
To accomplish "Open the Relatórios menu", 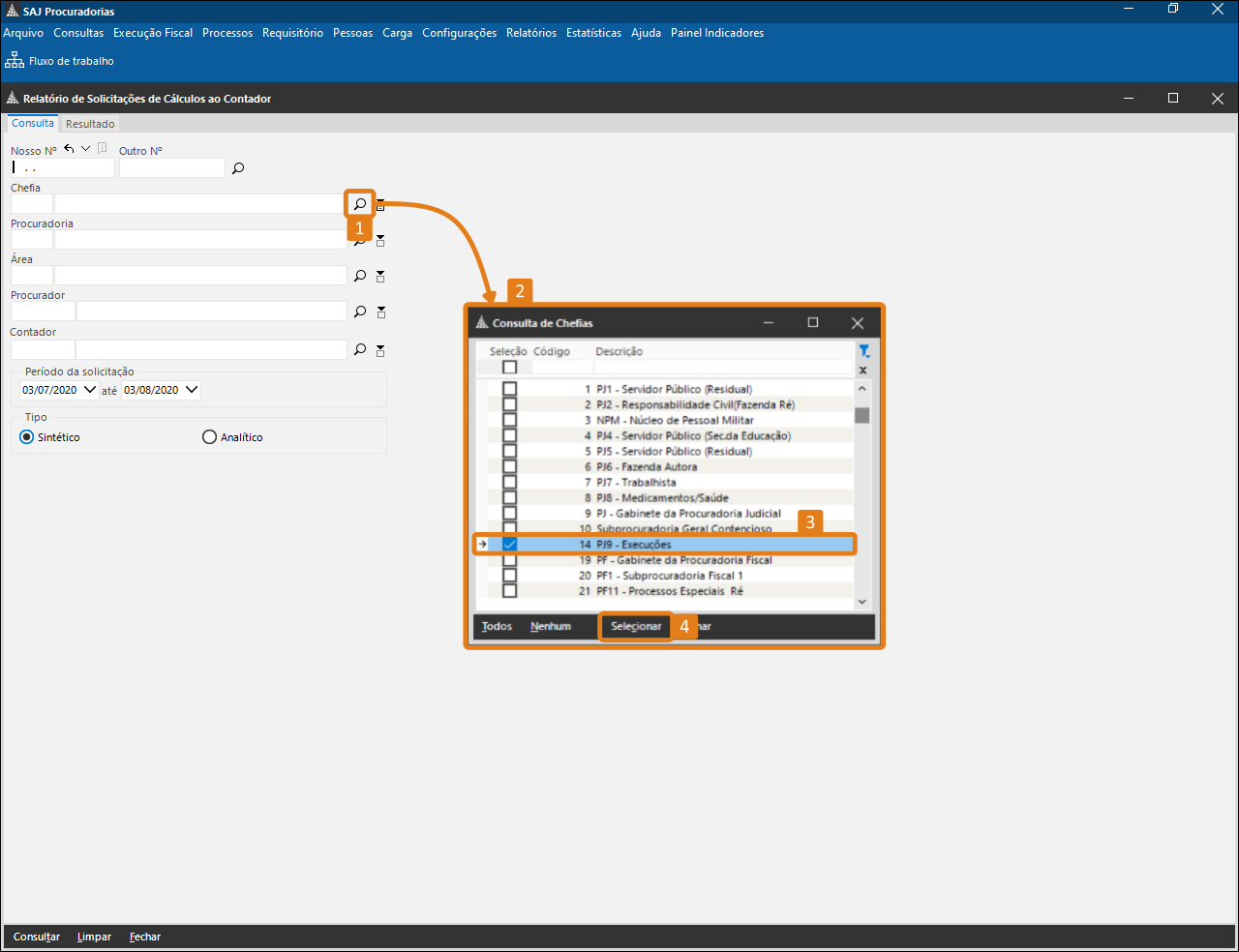I will 531,33.
